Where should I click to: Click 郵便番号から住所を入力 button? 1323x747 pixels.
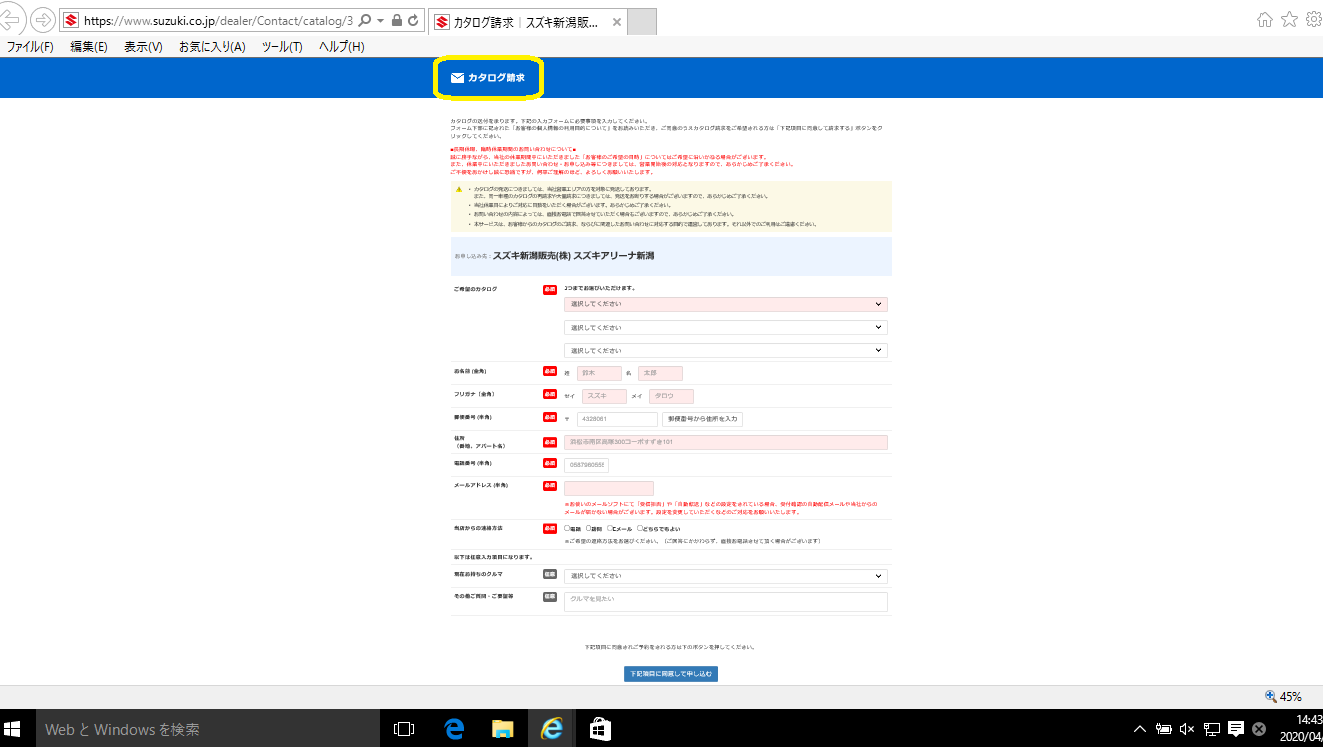click(702, 419)
